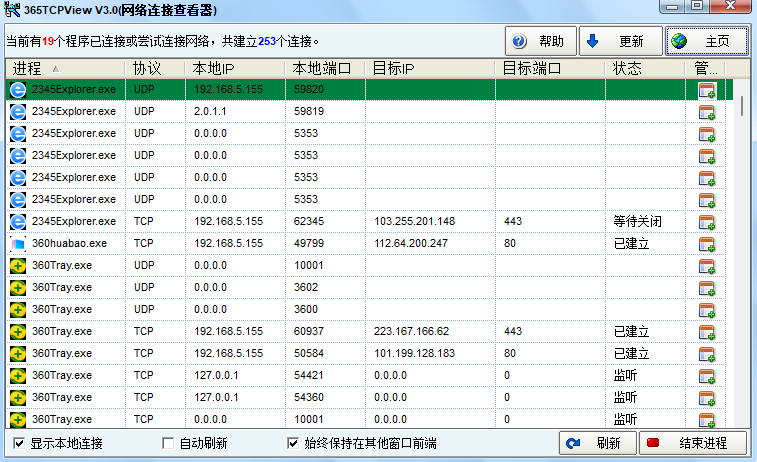Click 360huabao.exe process icon
Screen dimensions: 757x462
click(x=18, y=244)
